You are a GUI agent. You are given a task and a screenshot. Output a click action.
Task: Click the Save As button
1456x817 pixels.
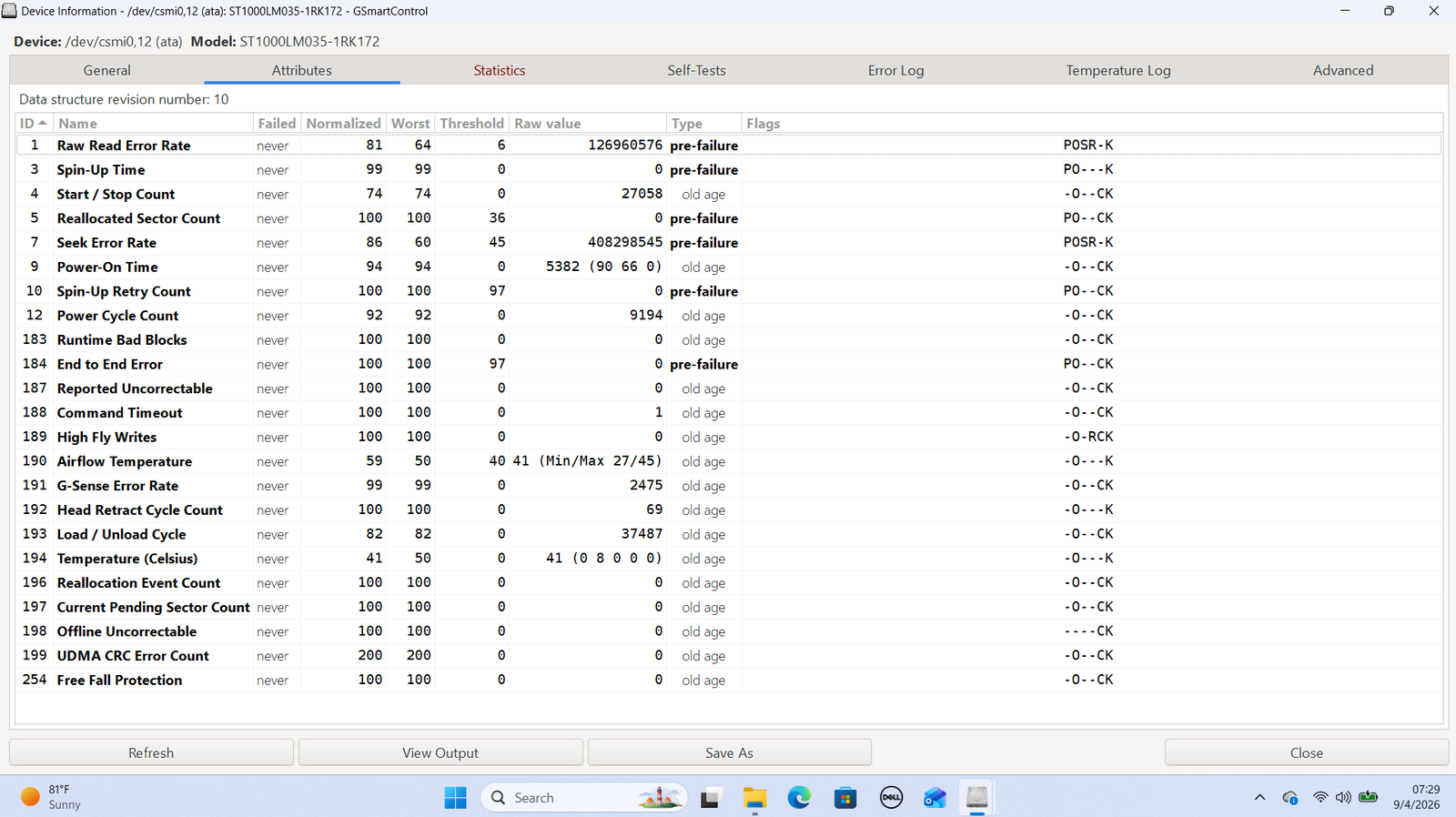pos(729,752)
